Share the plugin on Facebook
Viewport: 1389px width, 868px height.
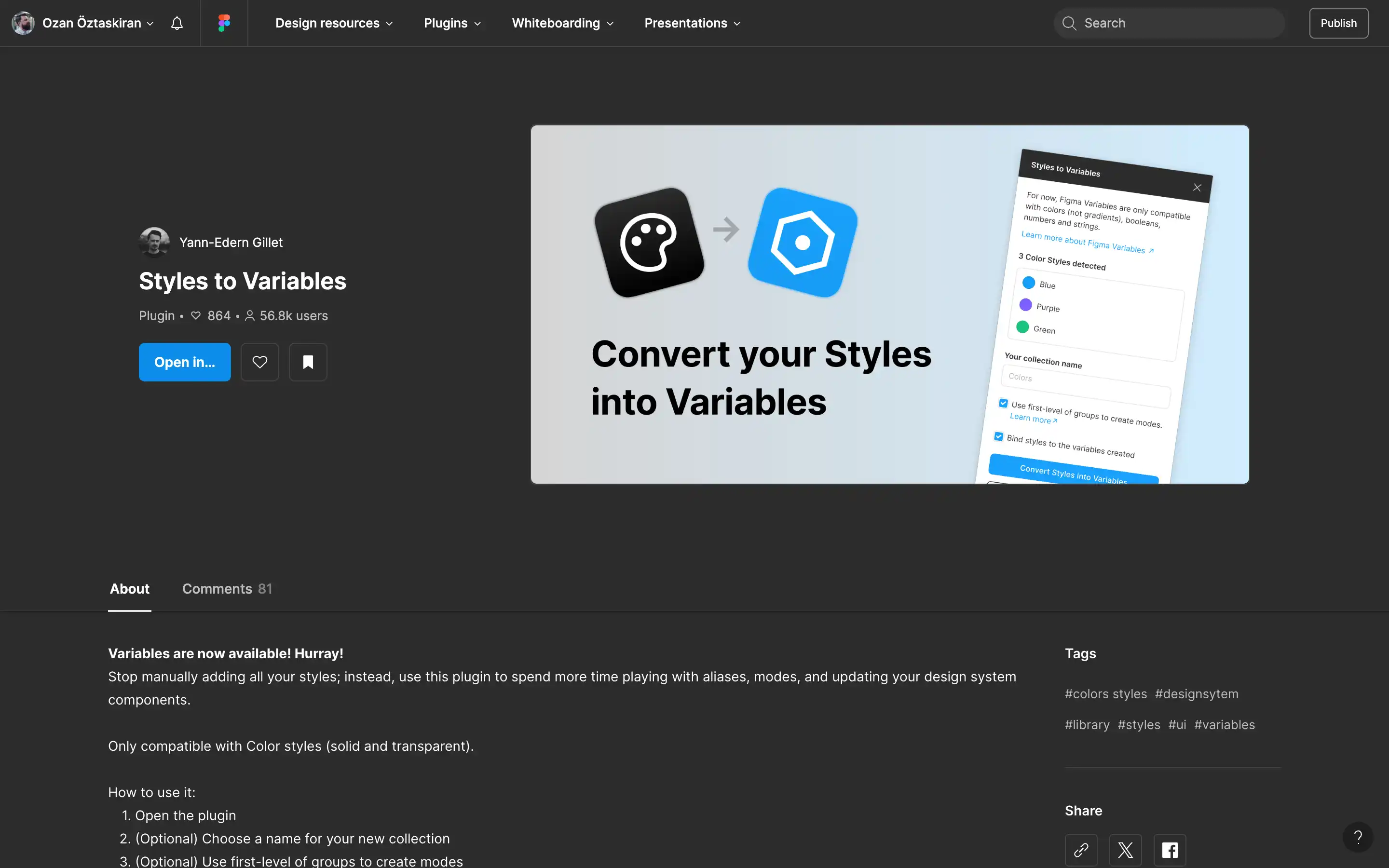tap(1170, 850)
